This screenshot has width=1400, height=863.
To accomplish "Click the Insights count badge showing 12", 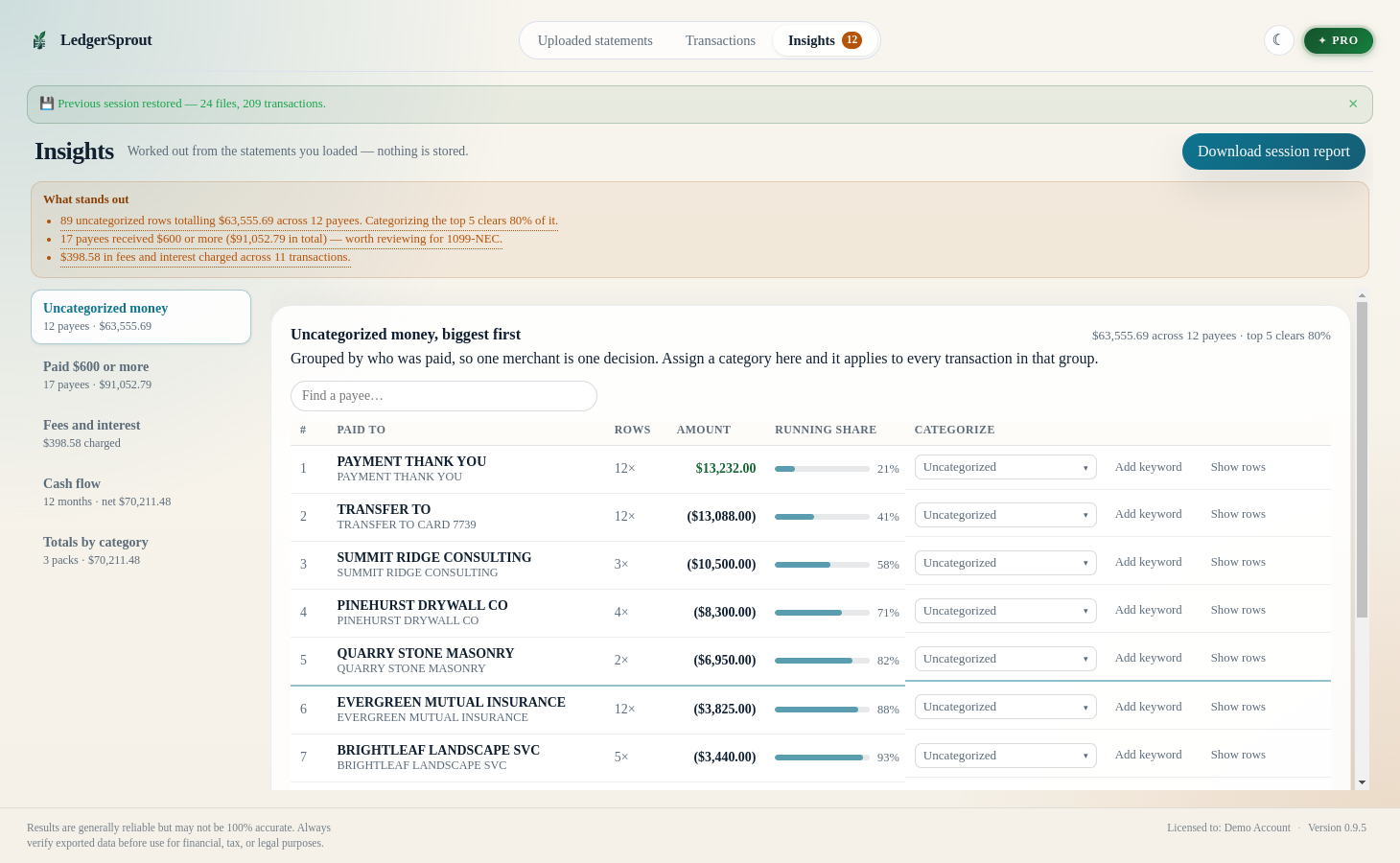I will click(852, 40).
